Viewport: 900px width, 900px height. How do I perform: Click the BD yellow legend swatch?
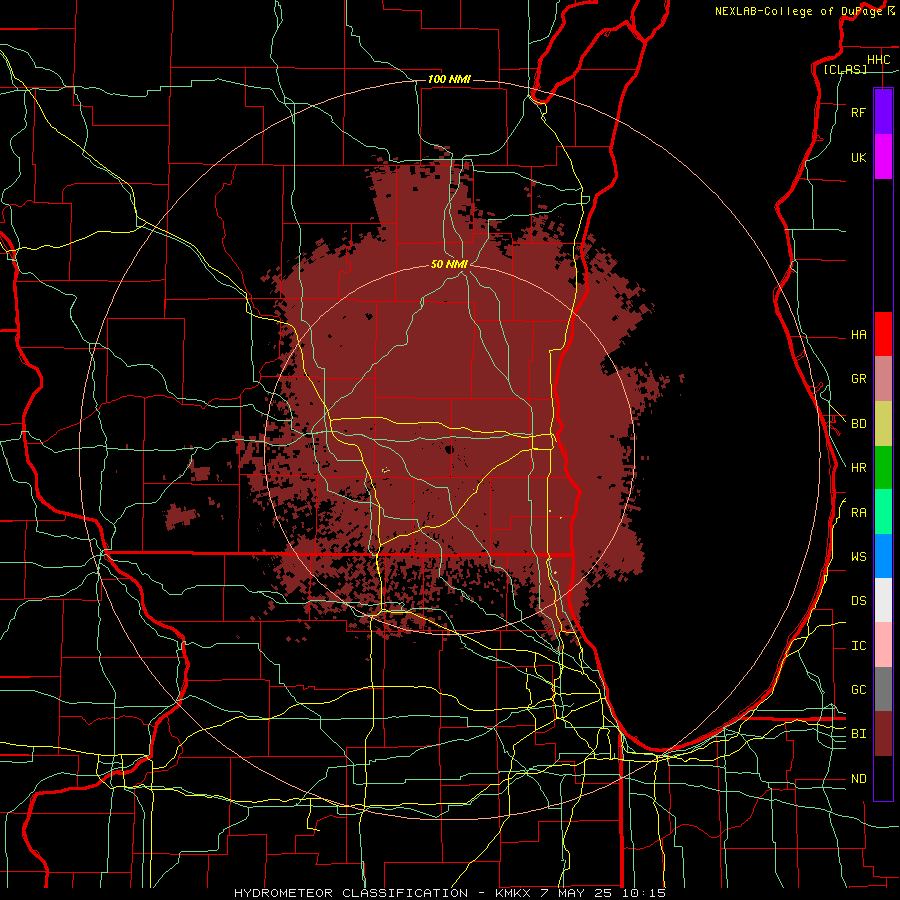[x=883, y=424]
